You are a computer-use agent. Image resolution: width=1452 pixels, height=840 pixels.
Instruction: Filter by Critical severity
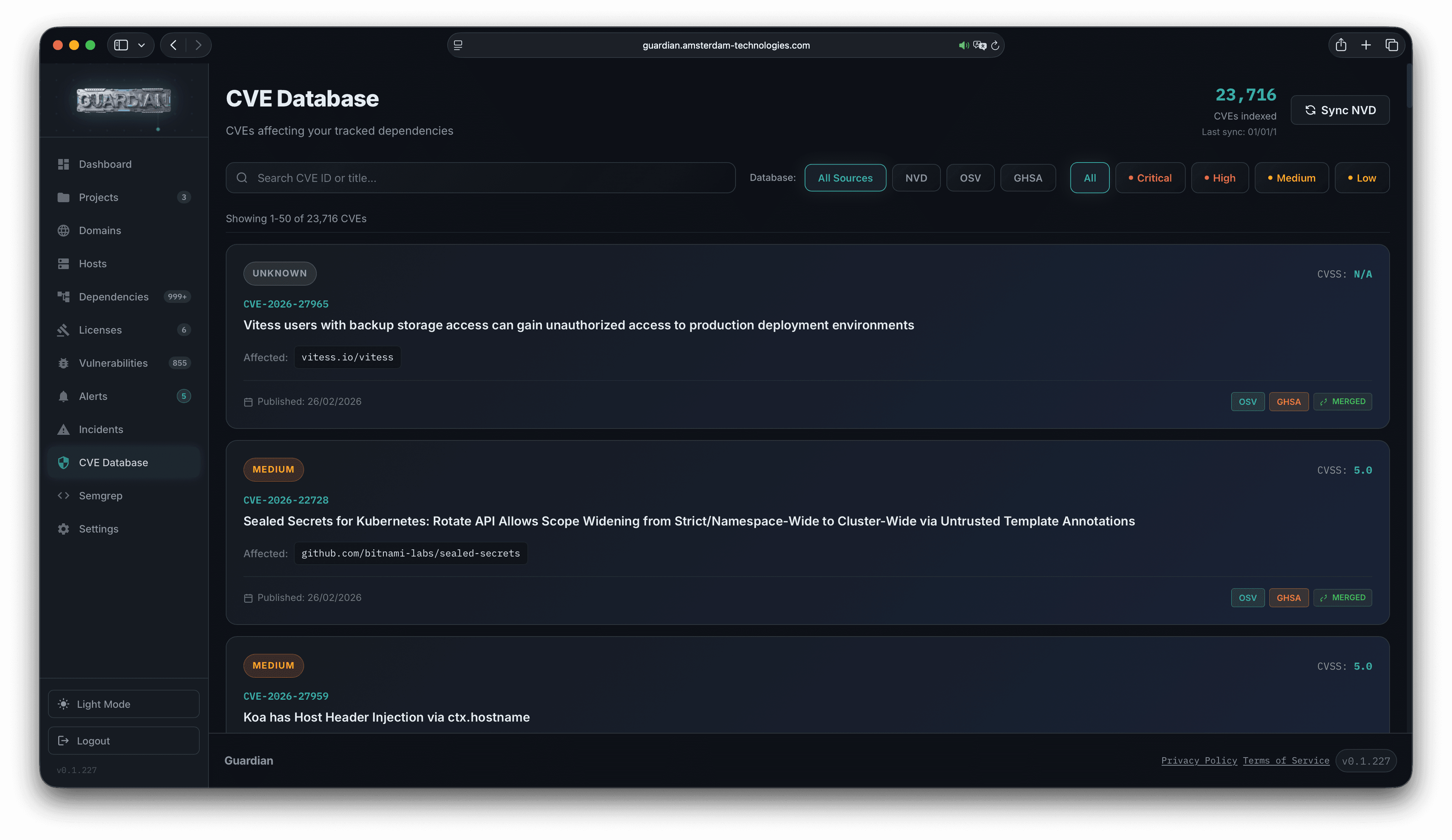coord(1150,178)
